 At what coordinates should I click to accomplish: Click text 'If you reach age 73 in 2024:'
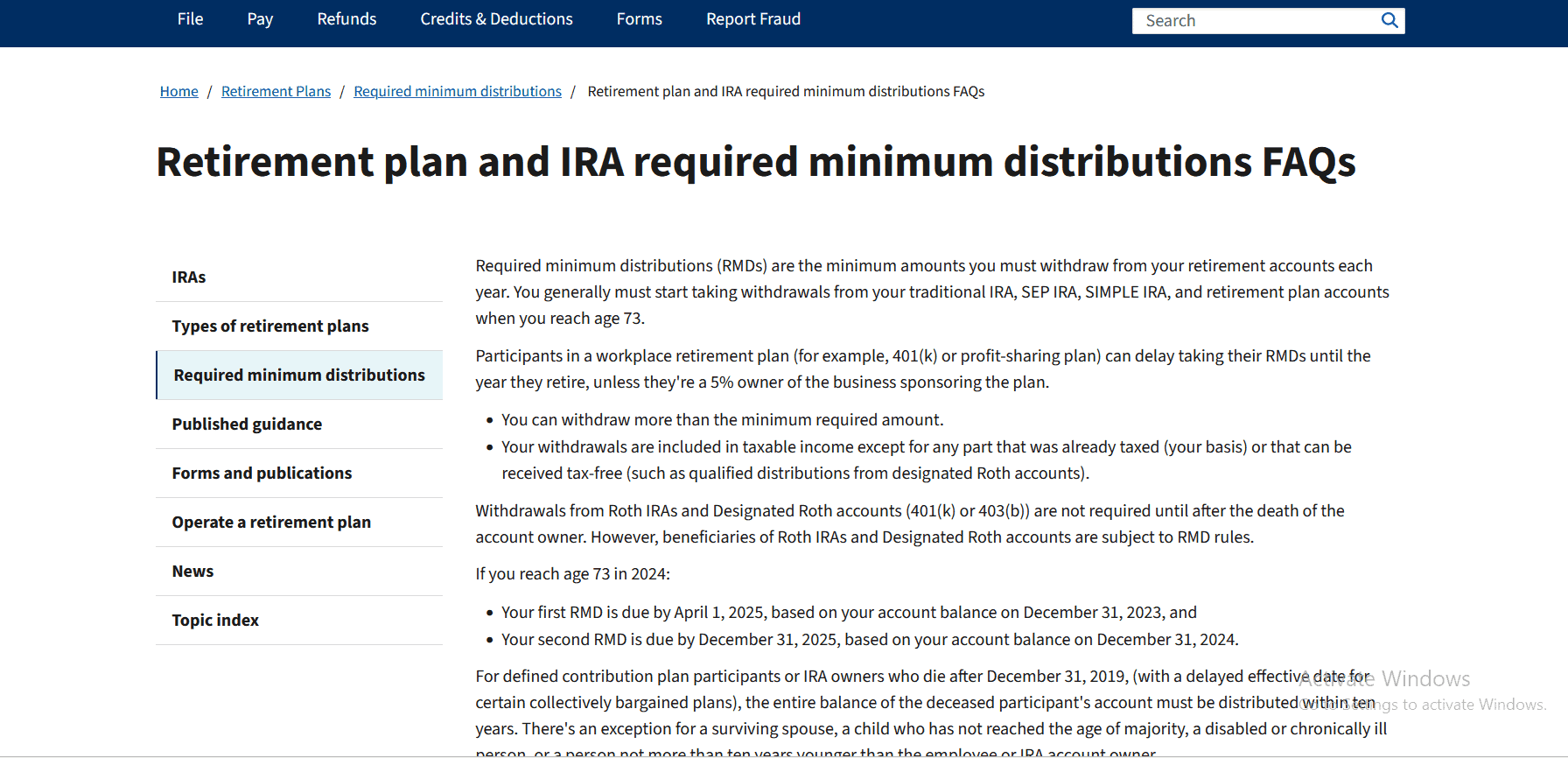(572, 574)
